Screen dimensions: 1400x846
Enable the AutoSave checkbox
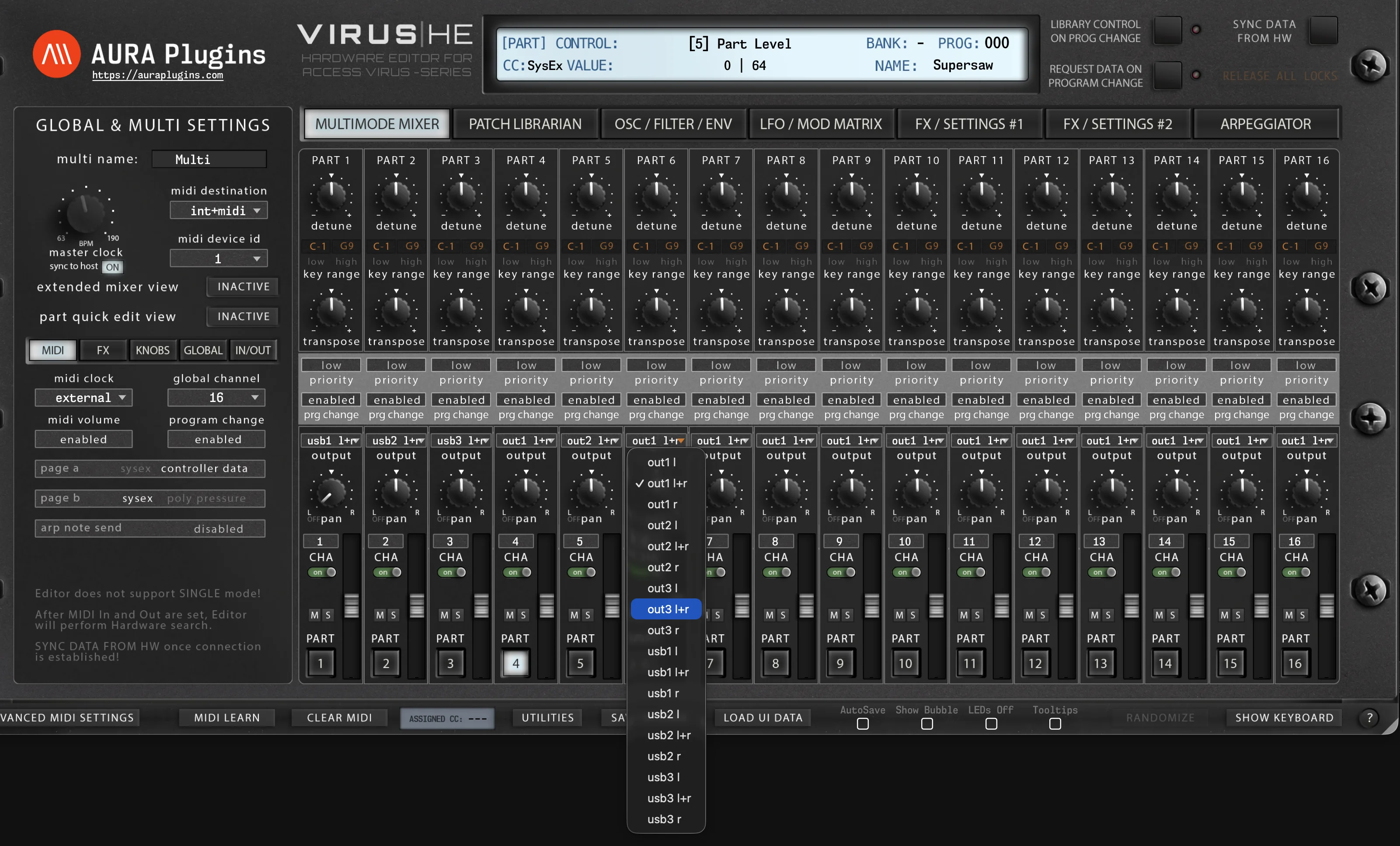pos(863,724)
